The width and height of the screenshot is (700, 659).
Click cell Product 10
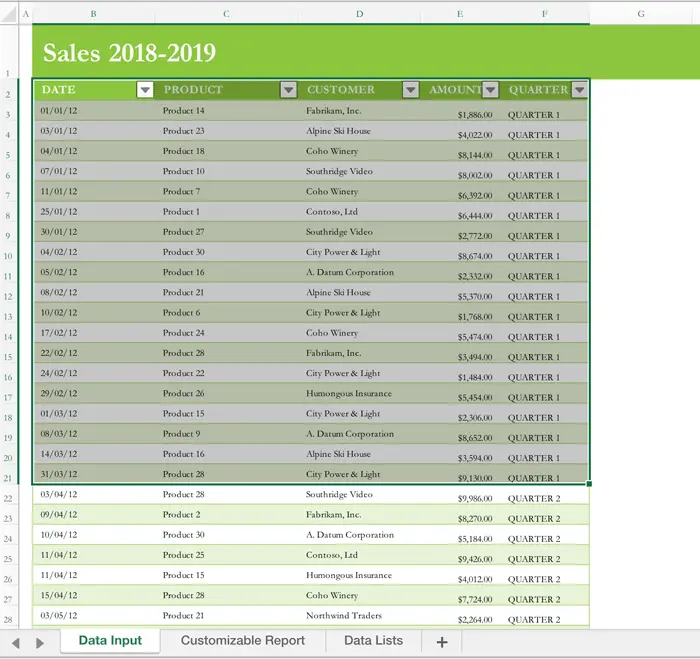[x=183, y=171]
